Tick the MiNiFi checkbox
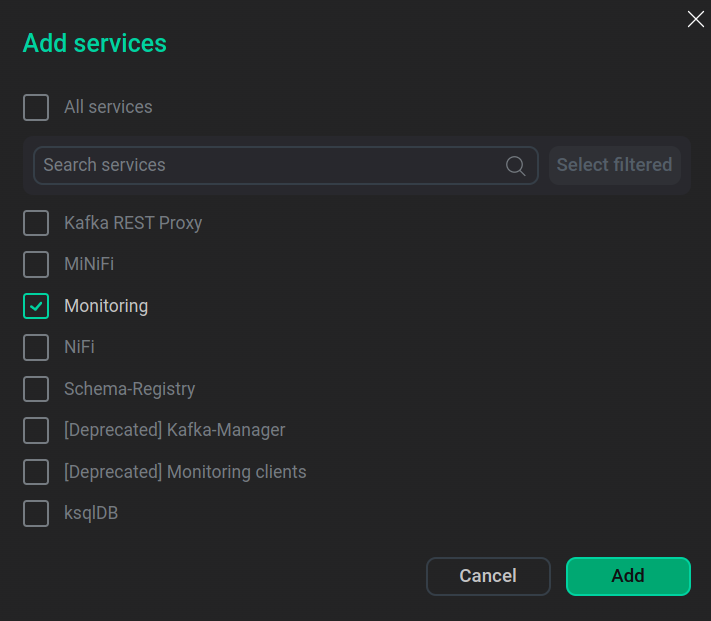Image resolution: width=711 pixels, height=621 pixels. point(36,264)
